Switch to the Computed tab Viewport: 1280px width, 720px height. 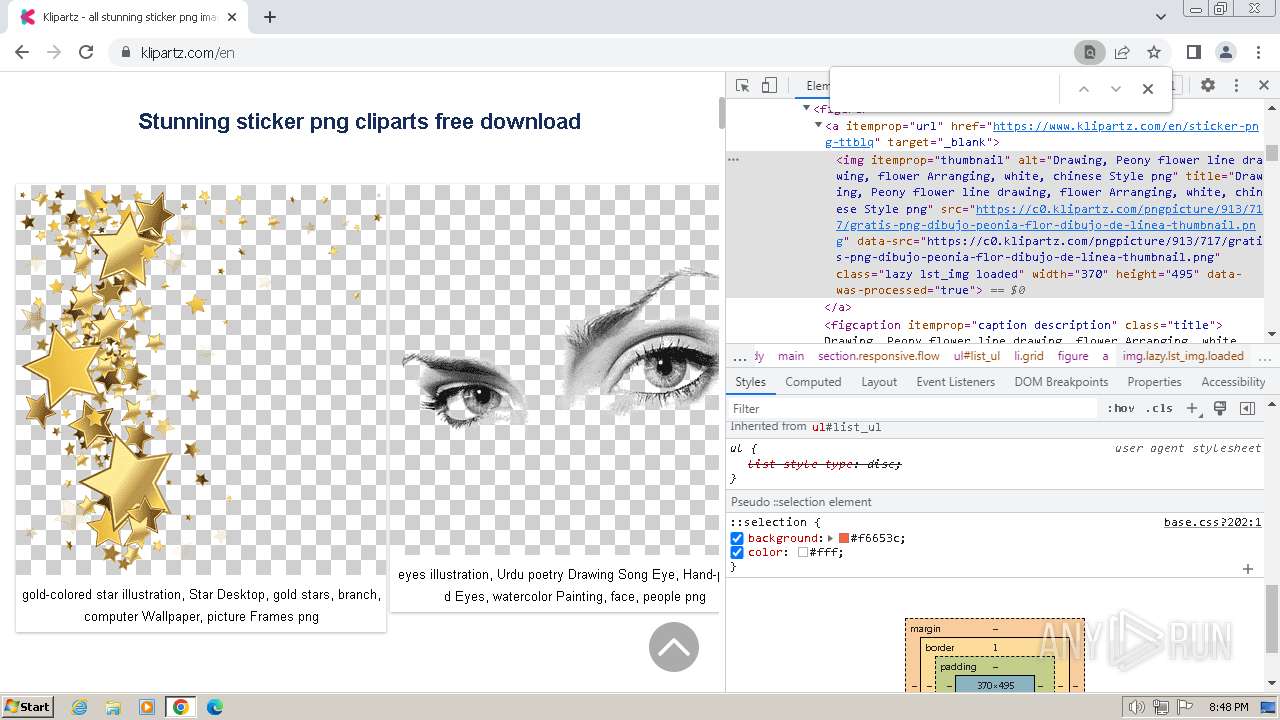(x=813, y=382)
